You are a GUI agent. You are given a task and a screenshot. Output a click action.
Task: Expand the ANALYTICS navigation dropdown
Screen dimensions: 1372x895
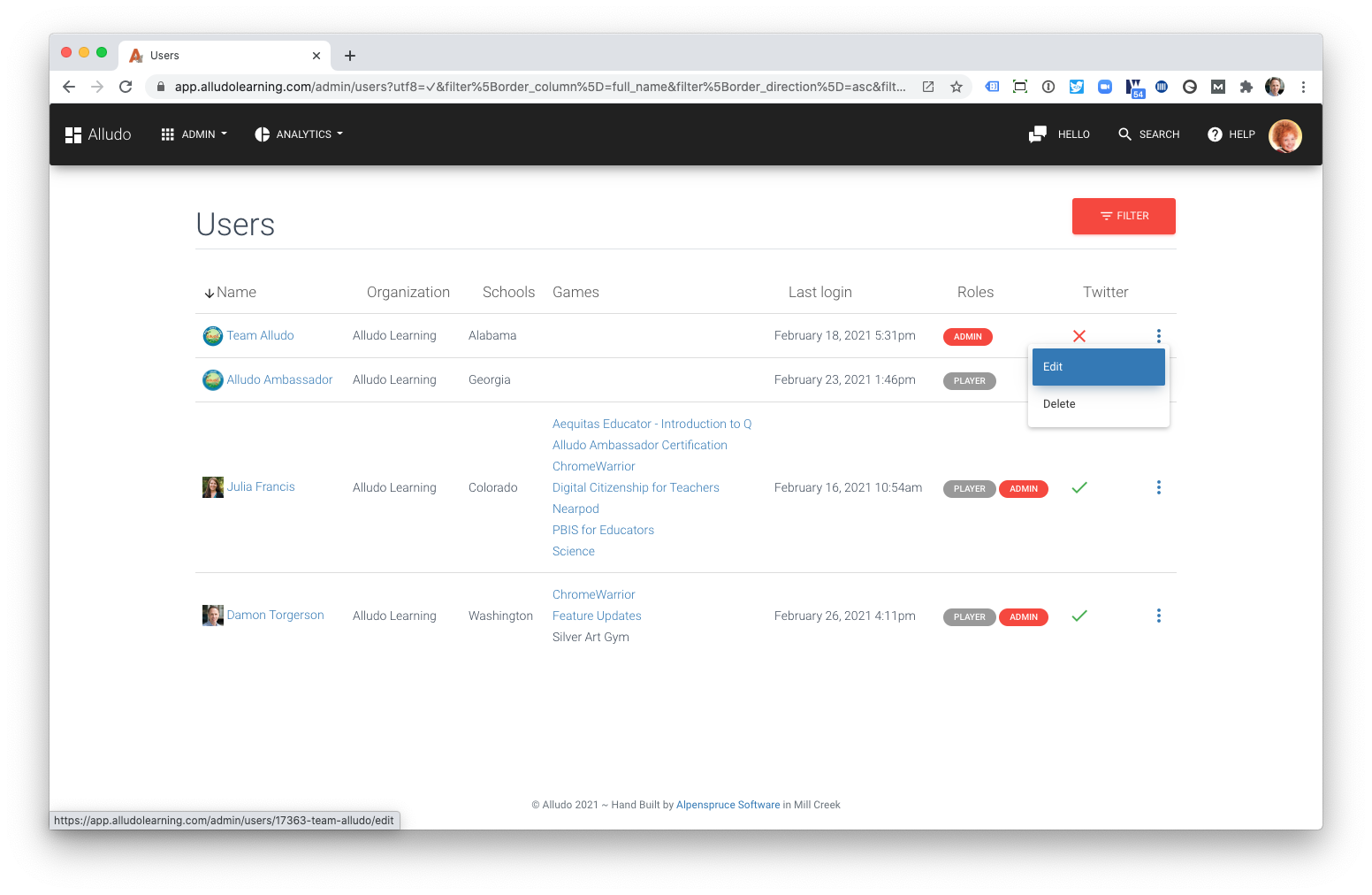298,134
